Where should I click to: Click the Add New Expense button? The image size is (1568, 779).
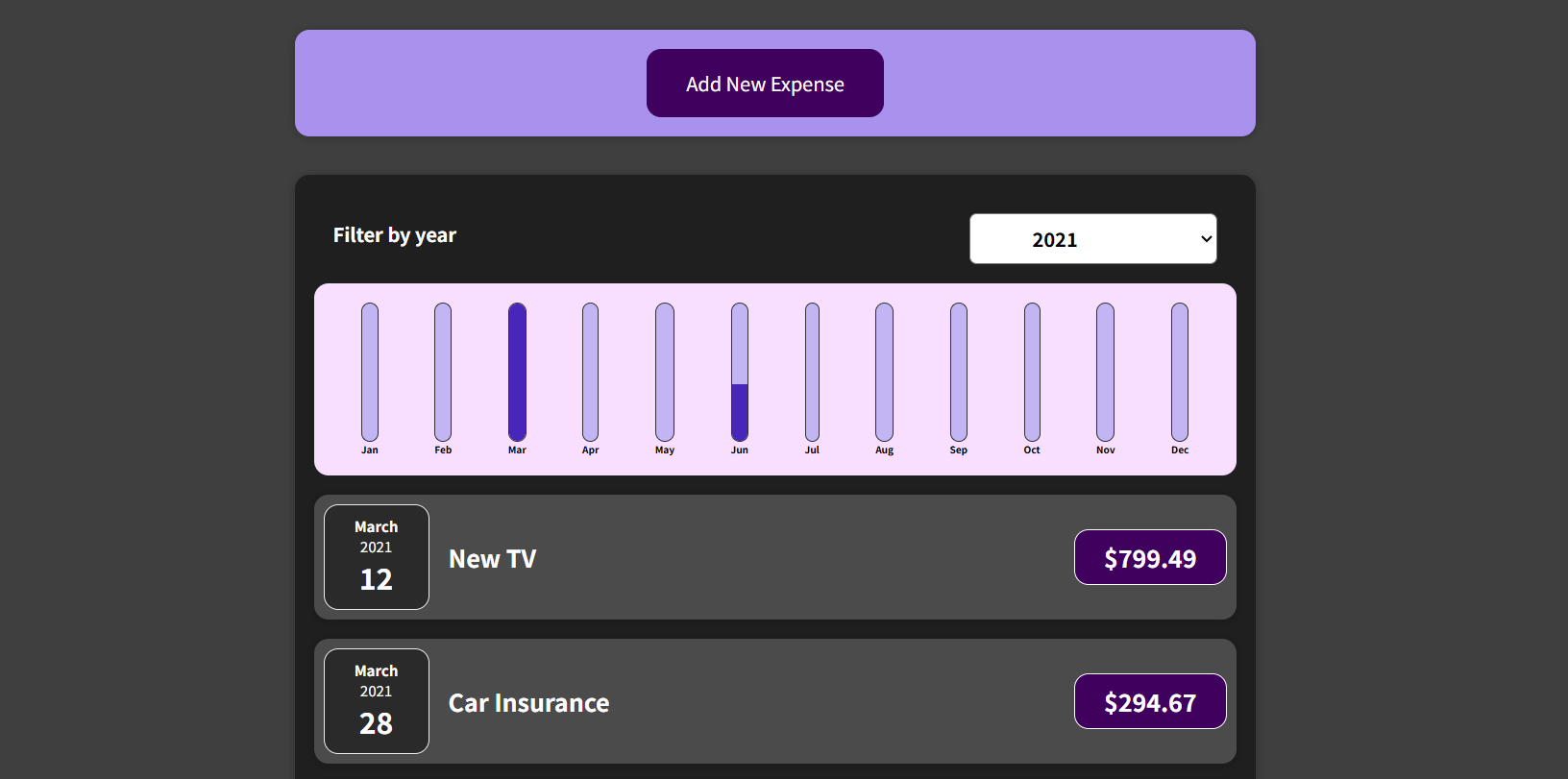coord(765,84)
